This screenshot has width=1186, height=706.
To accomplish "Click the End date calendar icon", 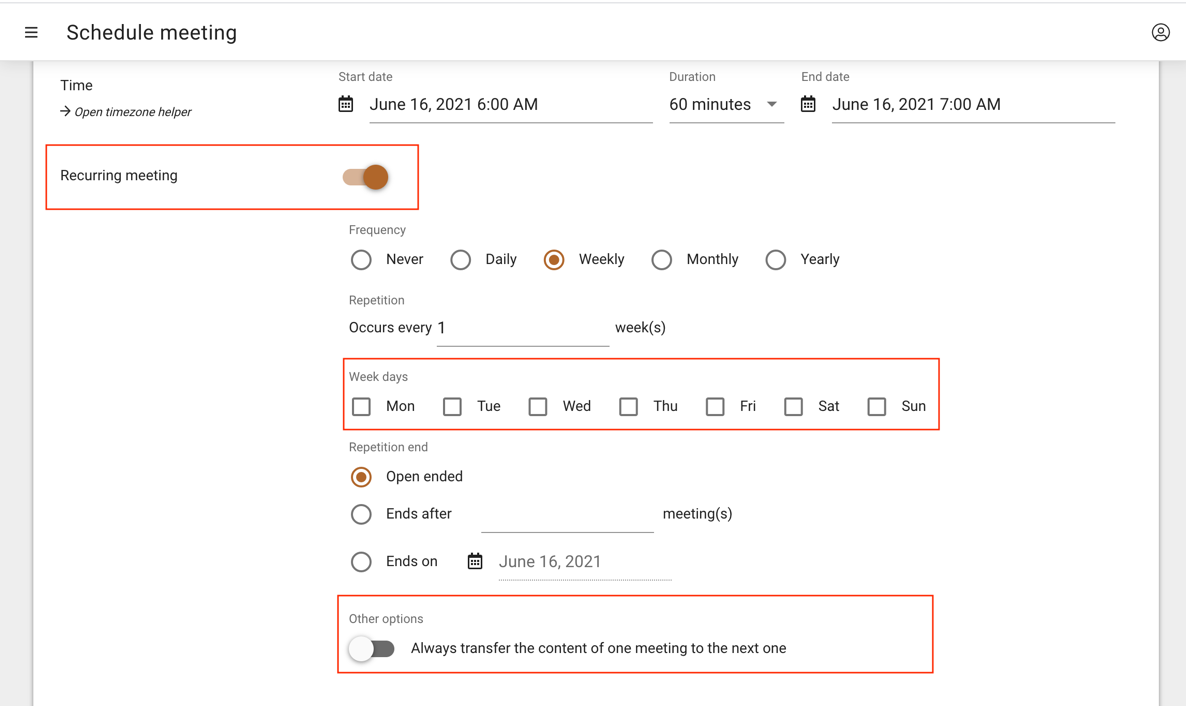I will pyautogui.click(x=808, y=104).
